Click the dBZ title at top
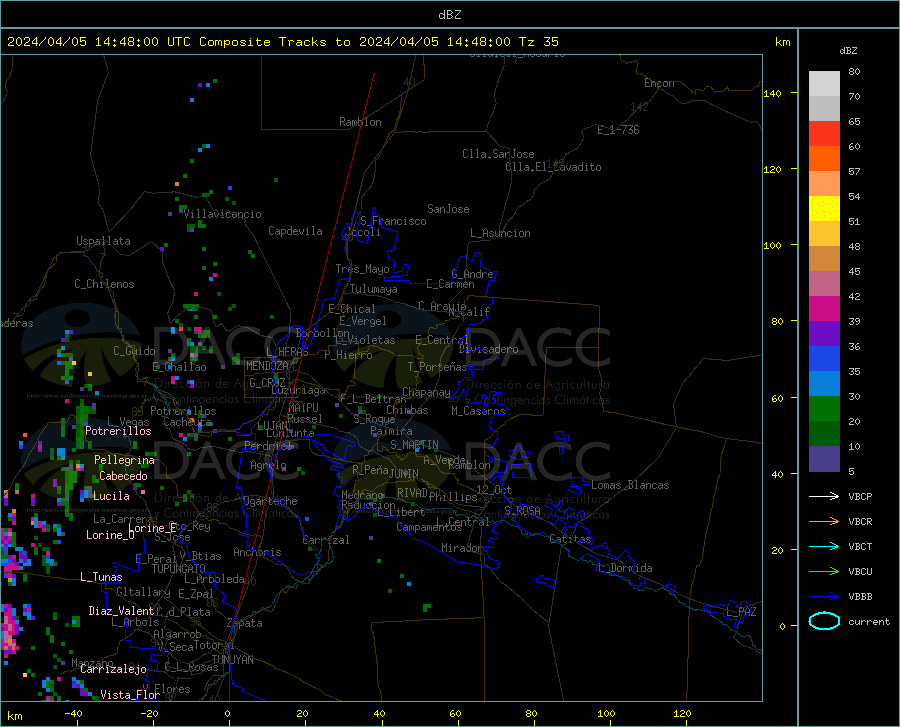 click(450, 15)
